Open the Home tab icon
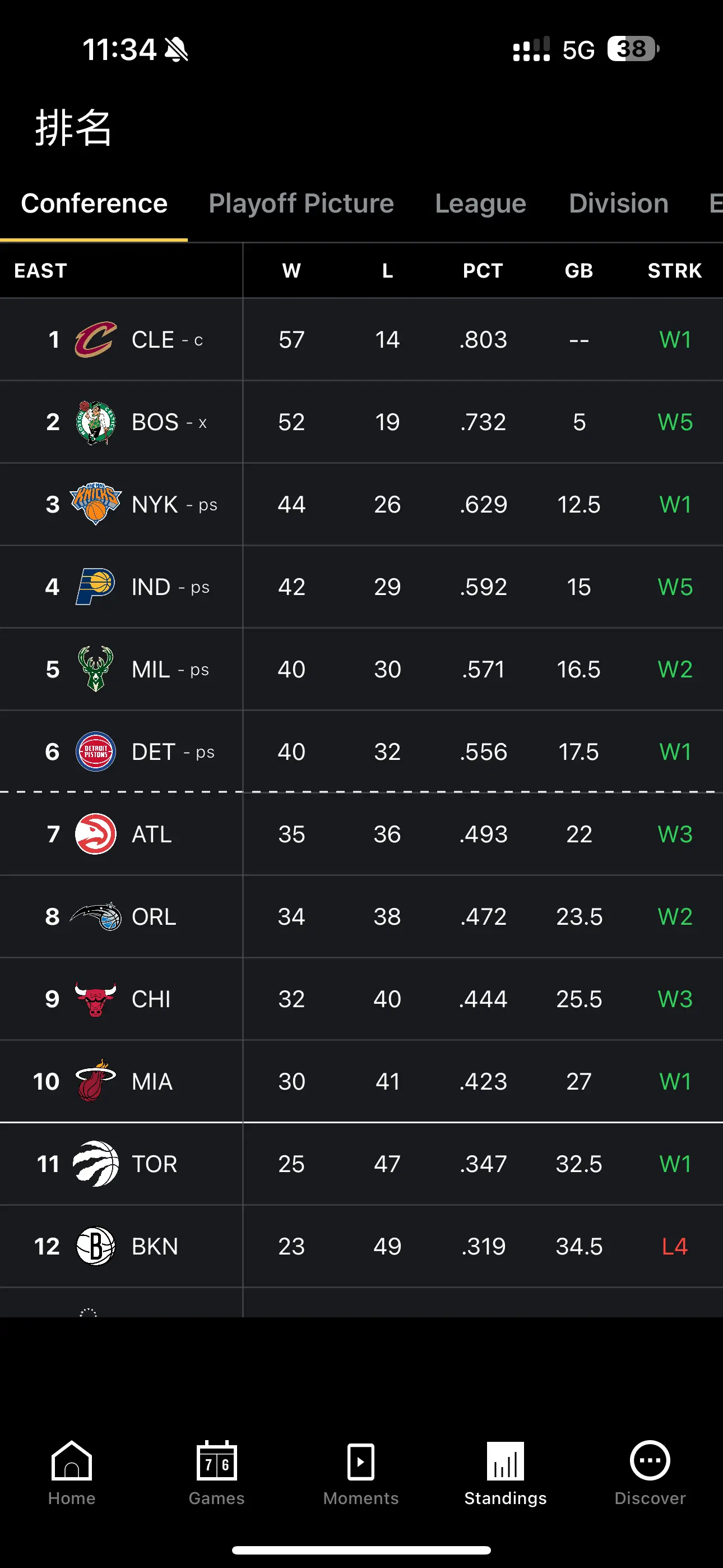The width and height of the screenshot is (723, 1568). point(72,1460)
